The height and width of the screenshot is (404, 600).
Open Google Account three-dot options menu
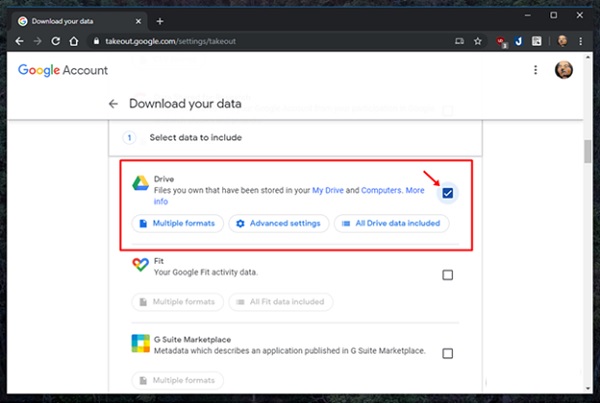click(535, 70)
